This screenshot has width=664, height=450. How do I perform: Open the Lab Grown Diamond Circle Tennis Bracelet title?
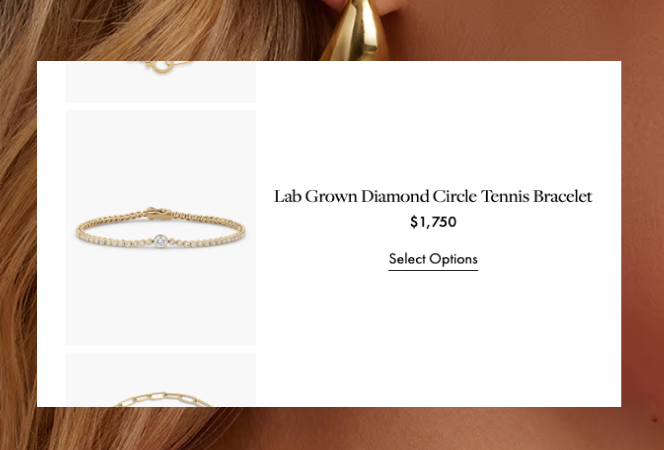[x=433, y=196]
